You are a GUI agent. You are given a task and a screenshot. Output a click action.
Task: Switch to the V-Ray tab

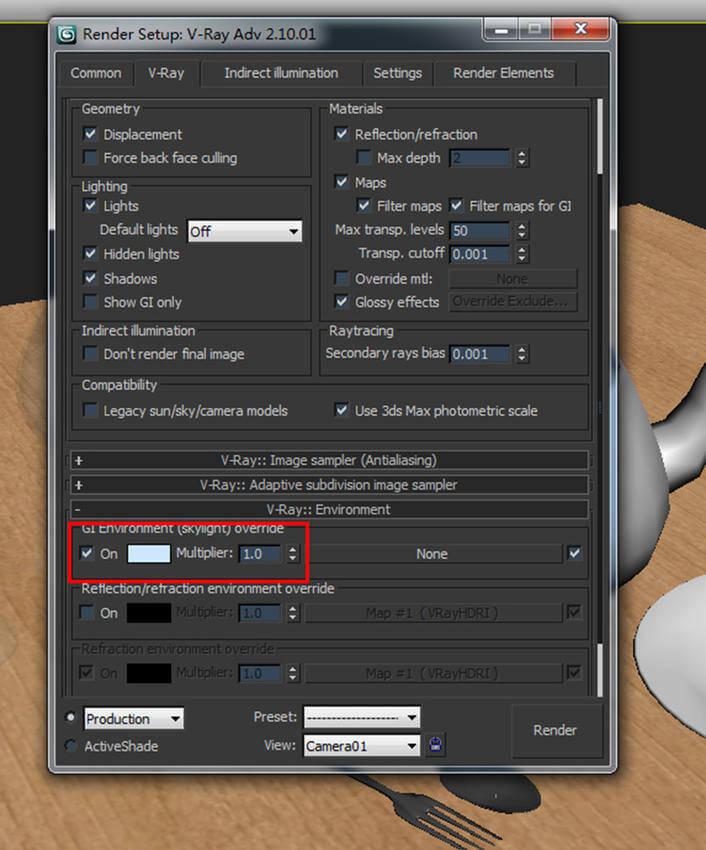(x=166, y=73)
